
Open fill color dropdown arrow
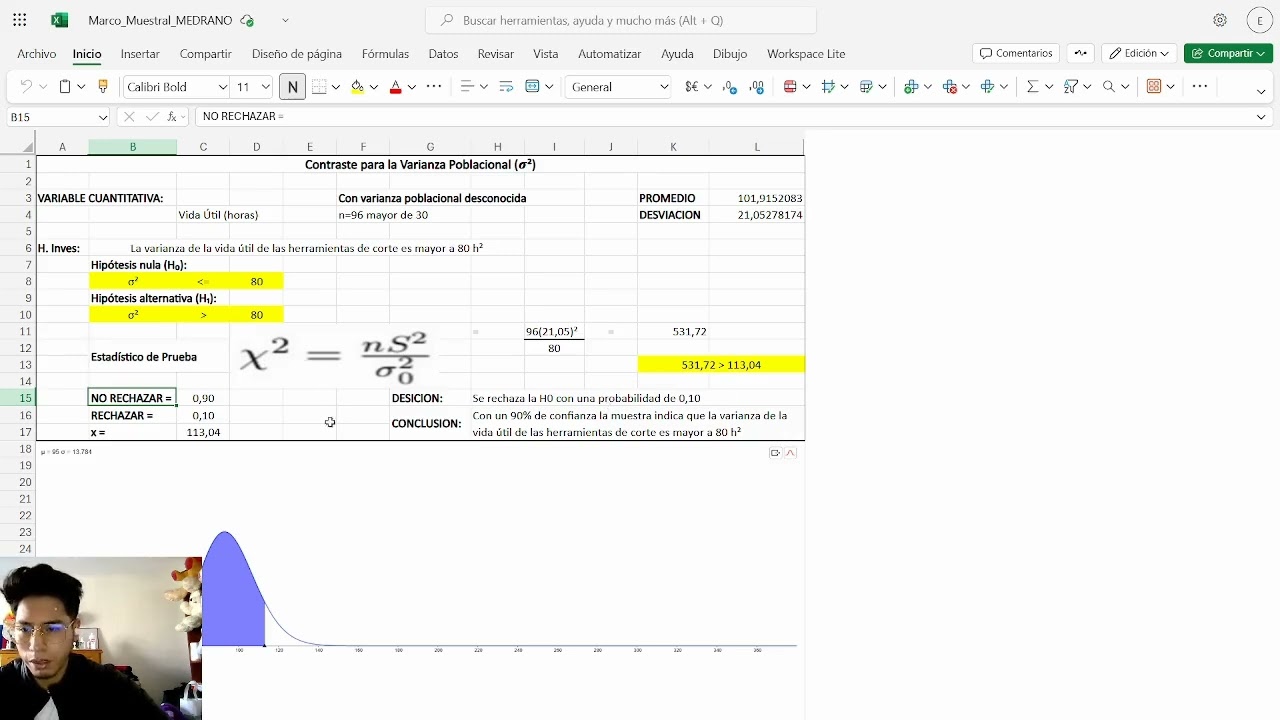coord(373,87)
